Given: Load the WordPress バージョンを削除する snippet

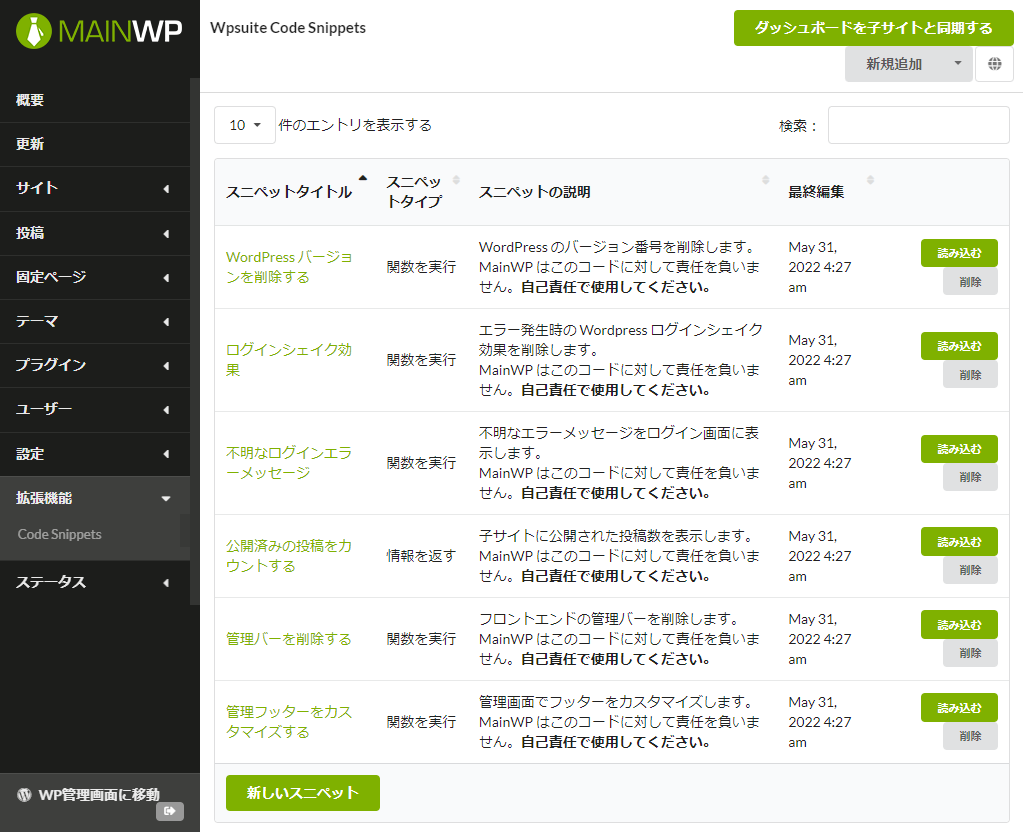Looking at the screenshot, I should coord(959,253).
